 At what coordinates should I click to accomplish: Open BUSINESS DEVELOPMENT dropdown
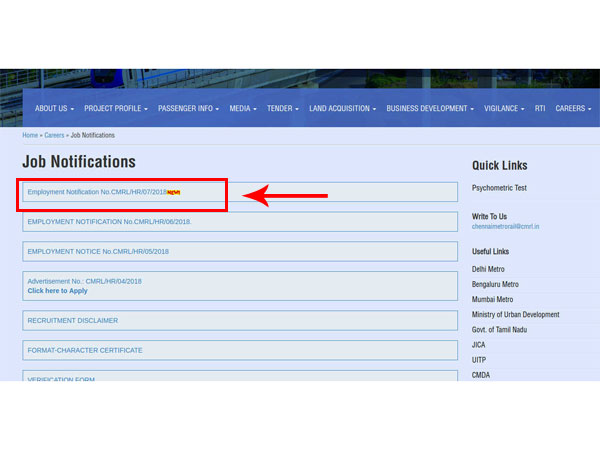tap(430, 109)
